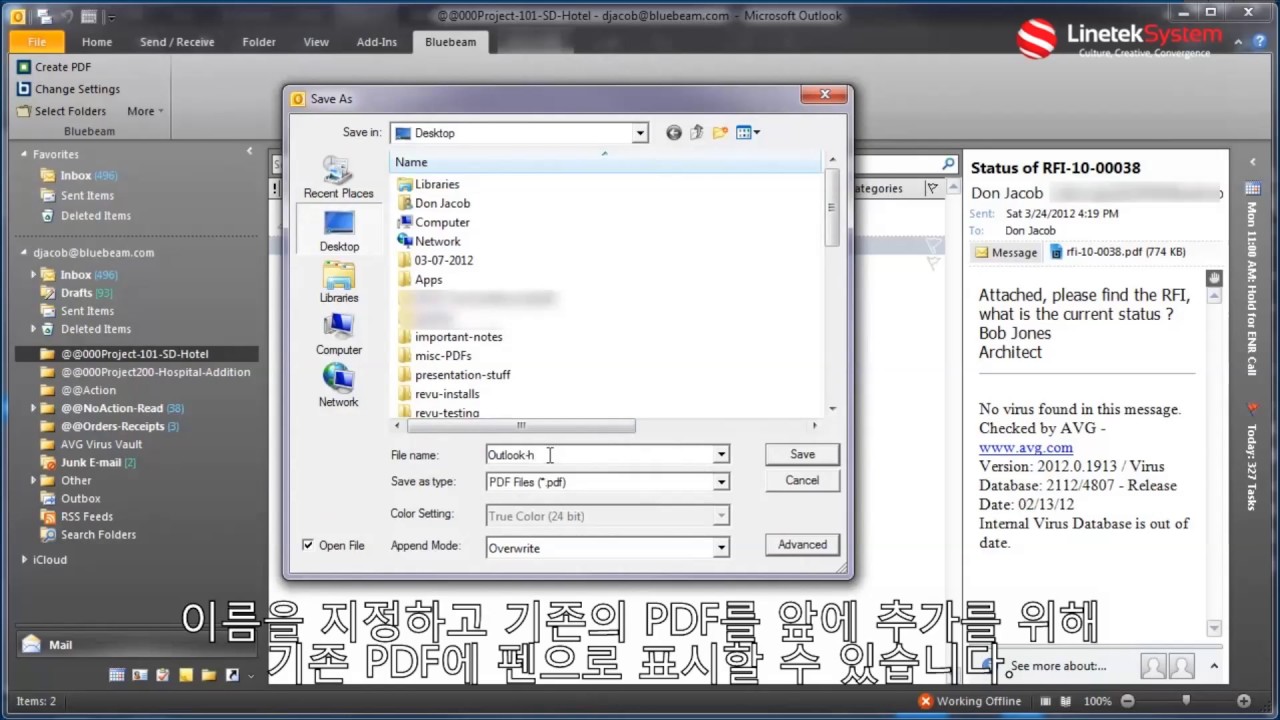The width and height of the screenshot is (1280, 720).
Task: Go up one level in the Save As dialog
Action: pos(697,132)
